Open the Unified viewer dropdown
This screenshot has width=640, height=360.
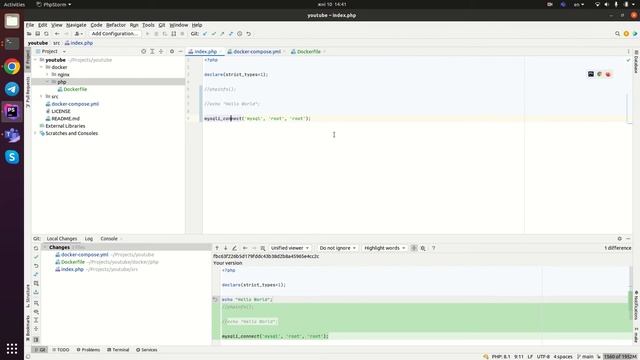coord(290,248)
